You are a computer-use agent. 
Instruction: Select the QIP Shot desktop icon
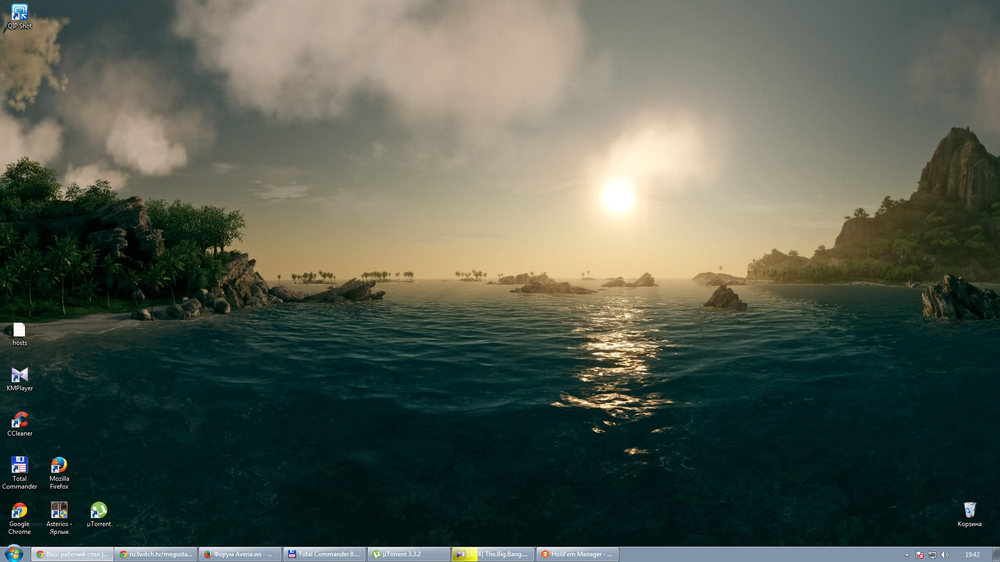(x=19, y=17)
